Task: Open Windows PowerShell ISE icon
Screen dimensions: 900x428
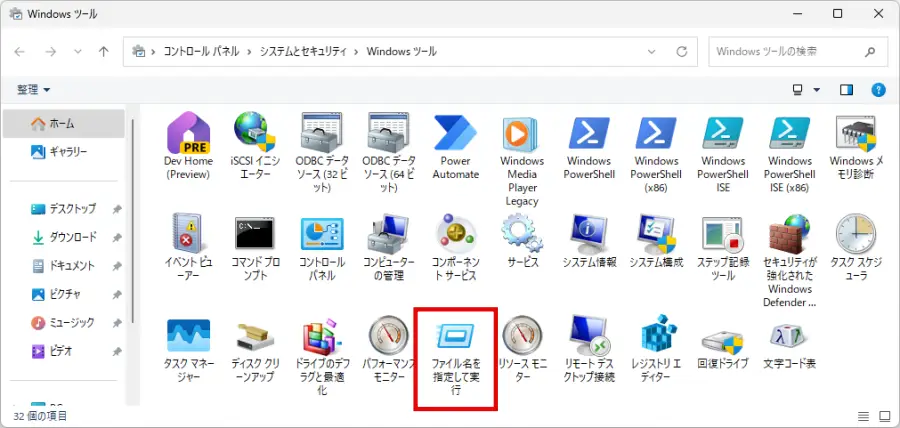Action: click(723, 133)
